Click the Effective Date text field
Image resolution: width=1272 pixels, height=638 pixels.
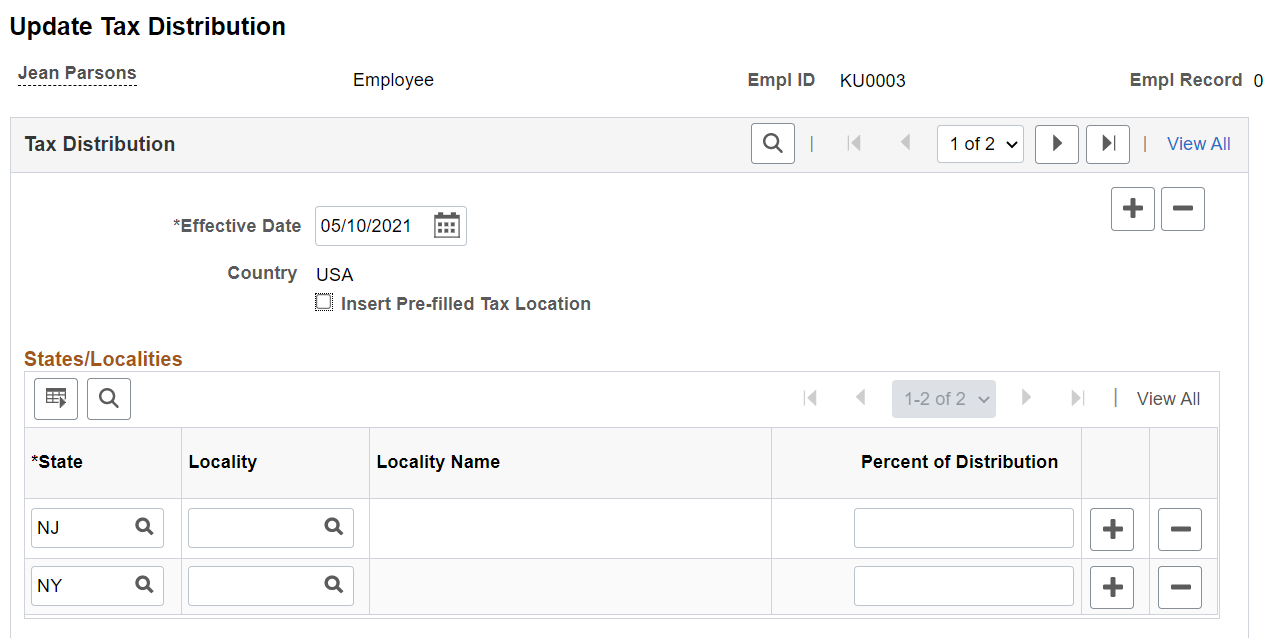[374, 226]
